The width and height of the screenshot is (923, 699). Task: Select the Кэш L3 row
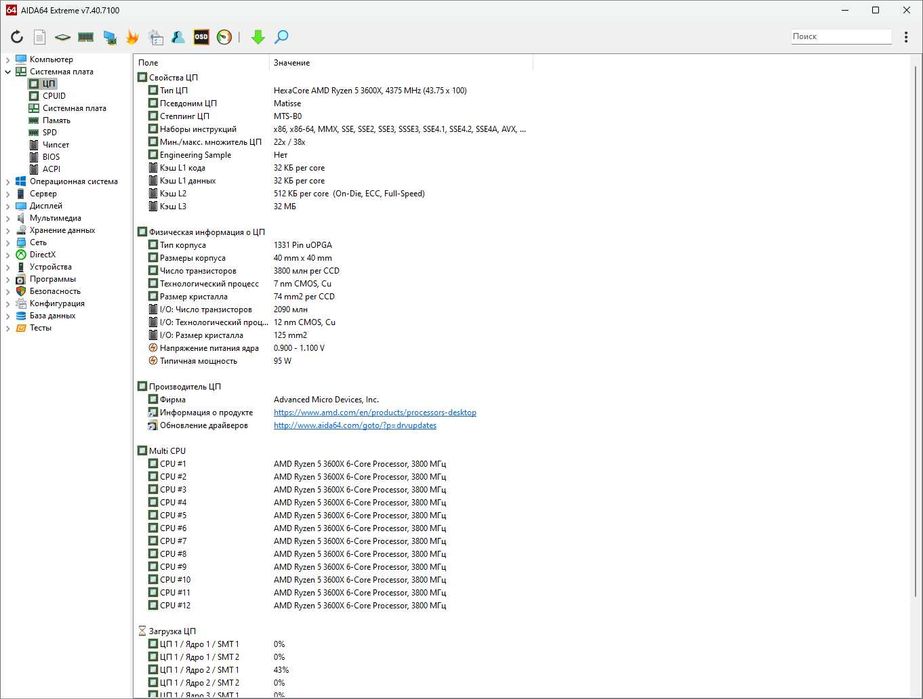(x=336, y=206)
